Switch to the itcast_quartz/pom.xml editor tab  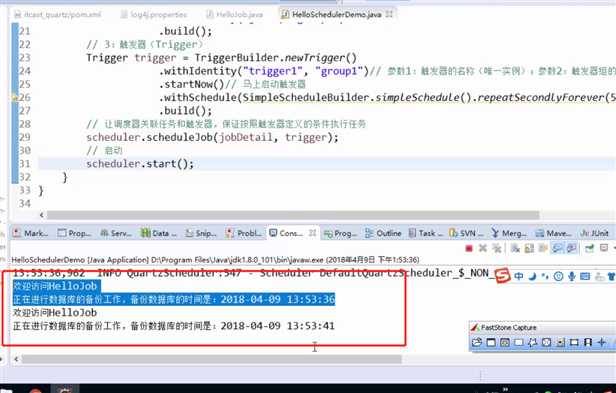click(x=57, y=15)
